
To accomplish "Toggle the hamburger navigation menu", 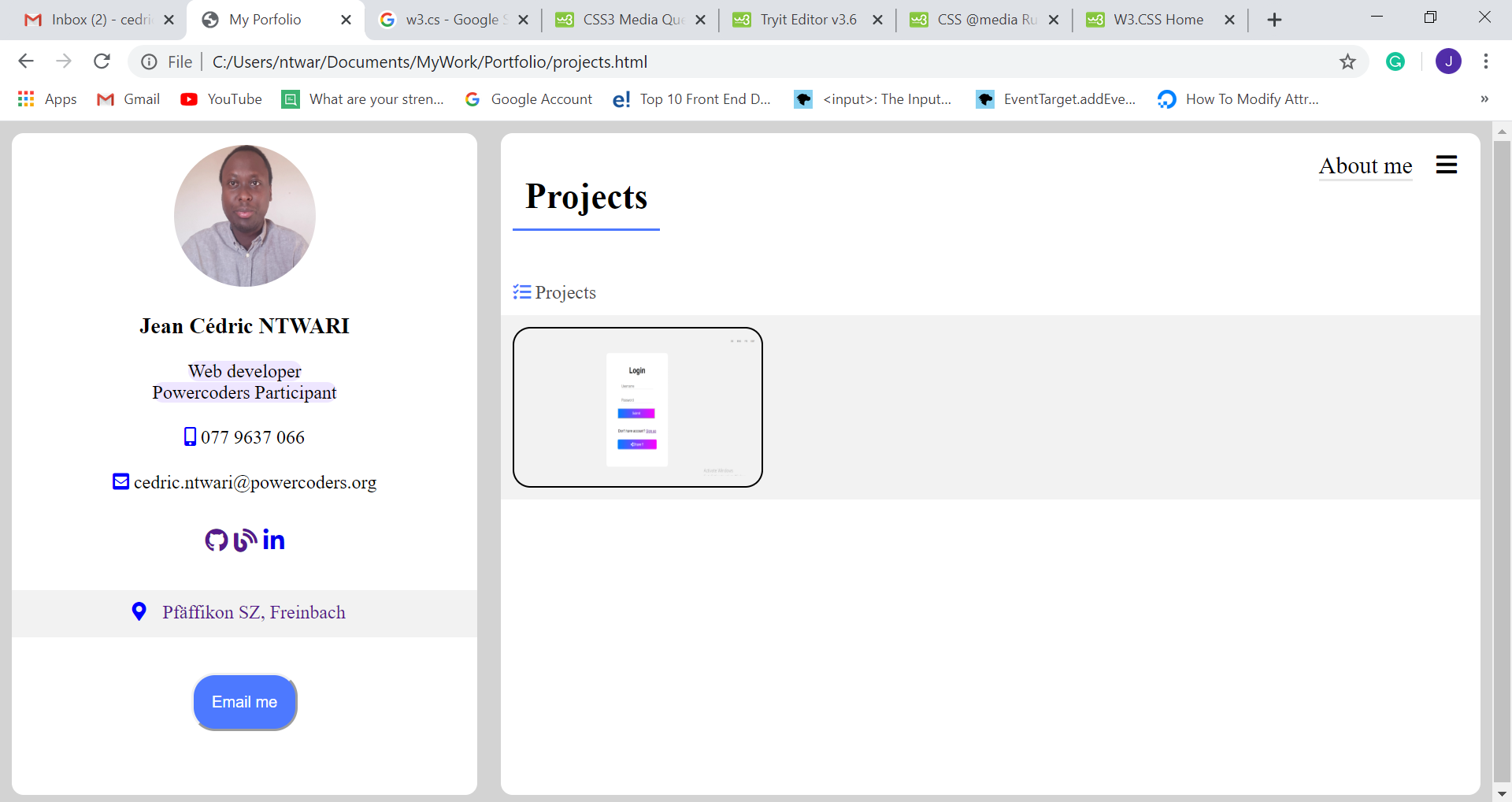I will [x=1447, y=165].
